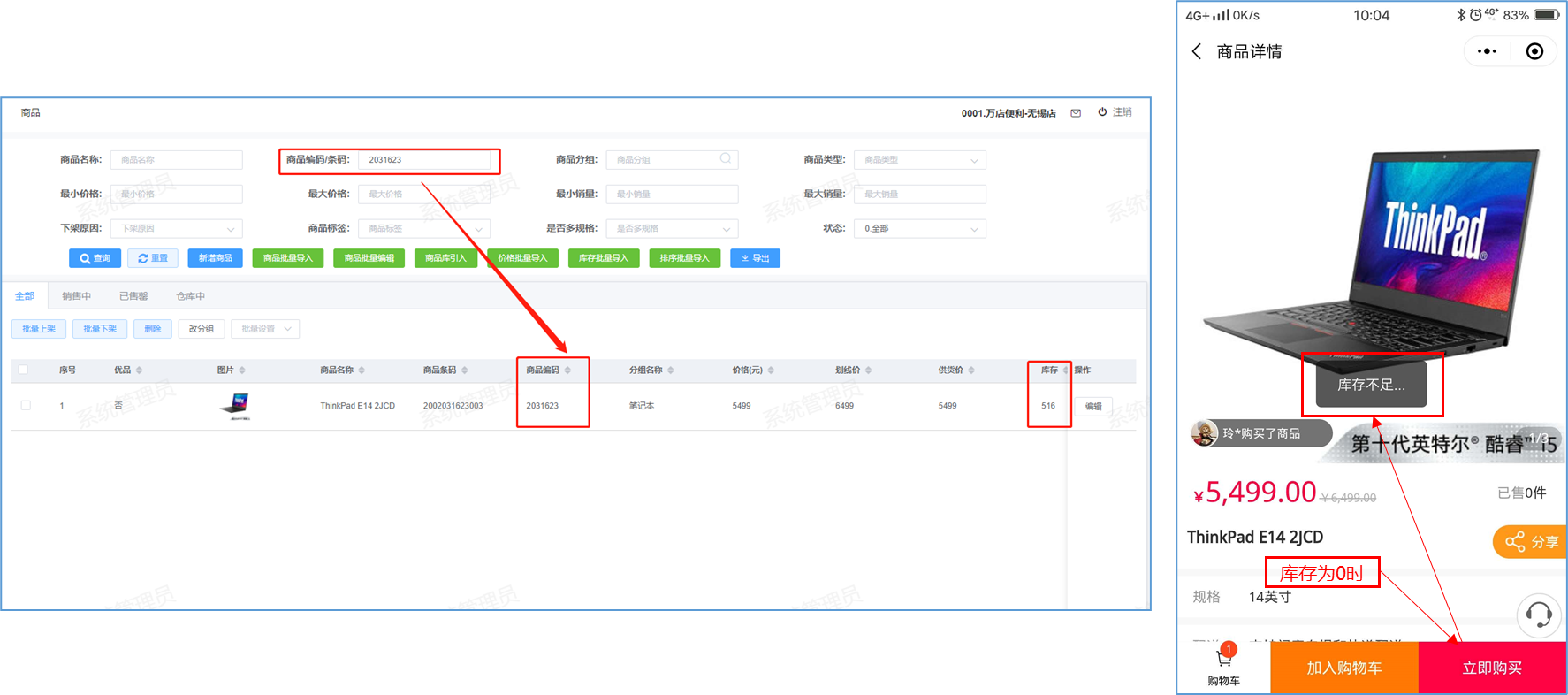Click the 新增商品 button
1568x695 pixels.
(215, 258)
